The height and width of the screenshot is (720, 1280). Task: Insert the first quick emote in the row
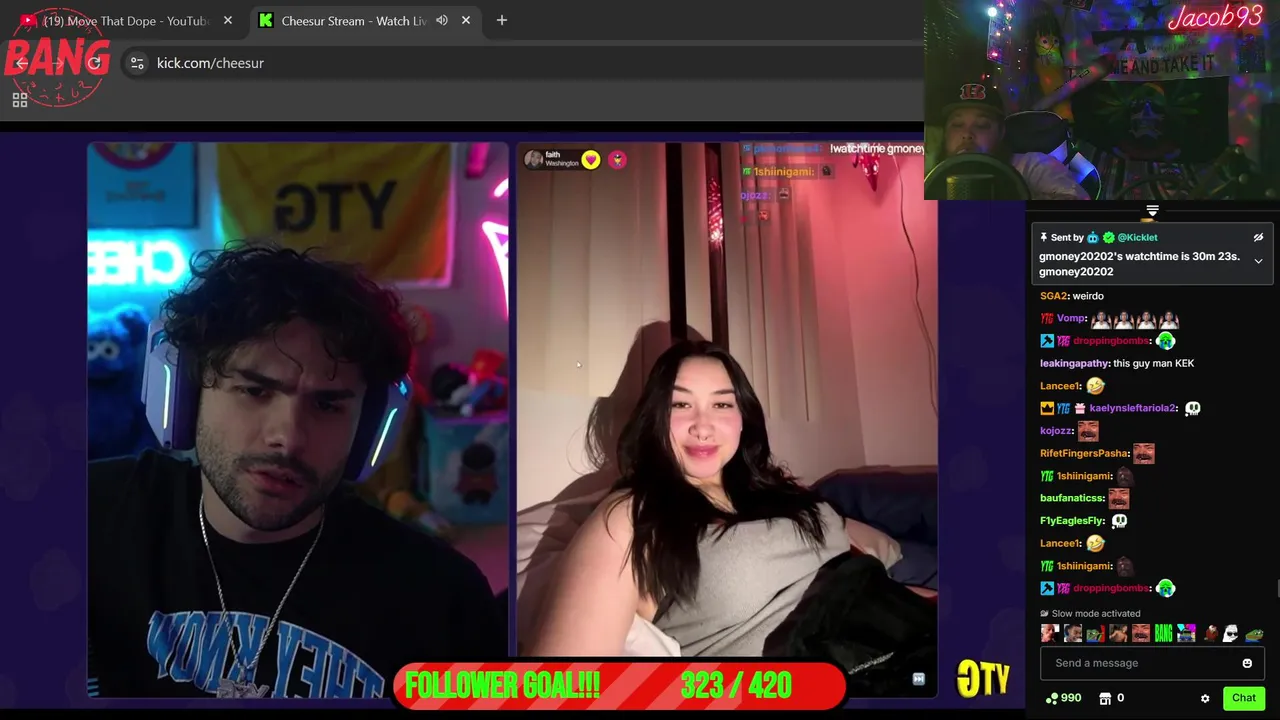[1049, 633]
